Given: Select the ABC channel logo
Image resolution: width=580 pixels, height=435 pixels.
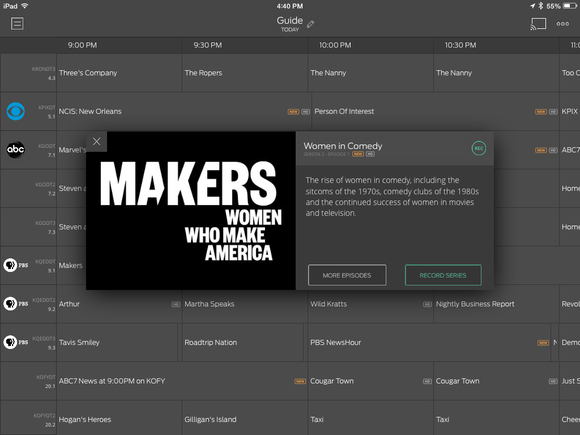Looking at the screenshot, I should 16,149.
